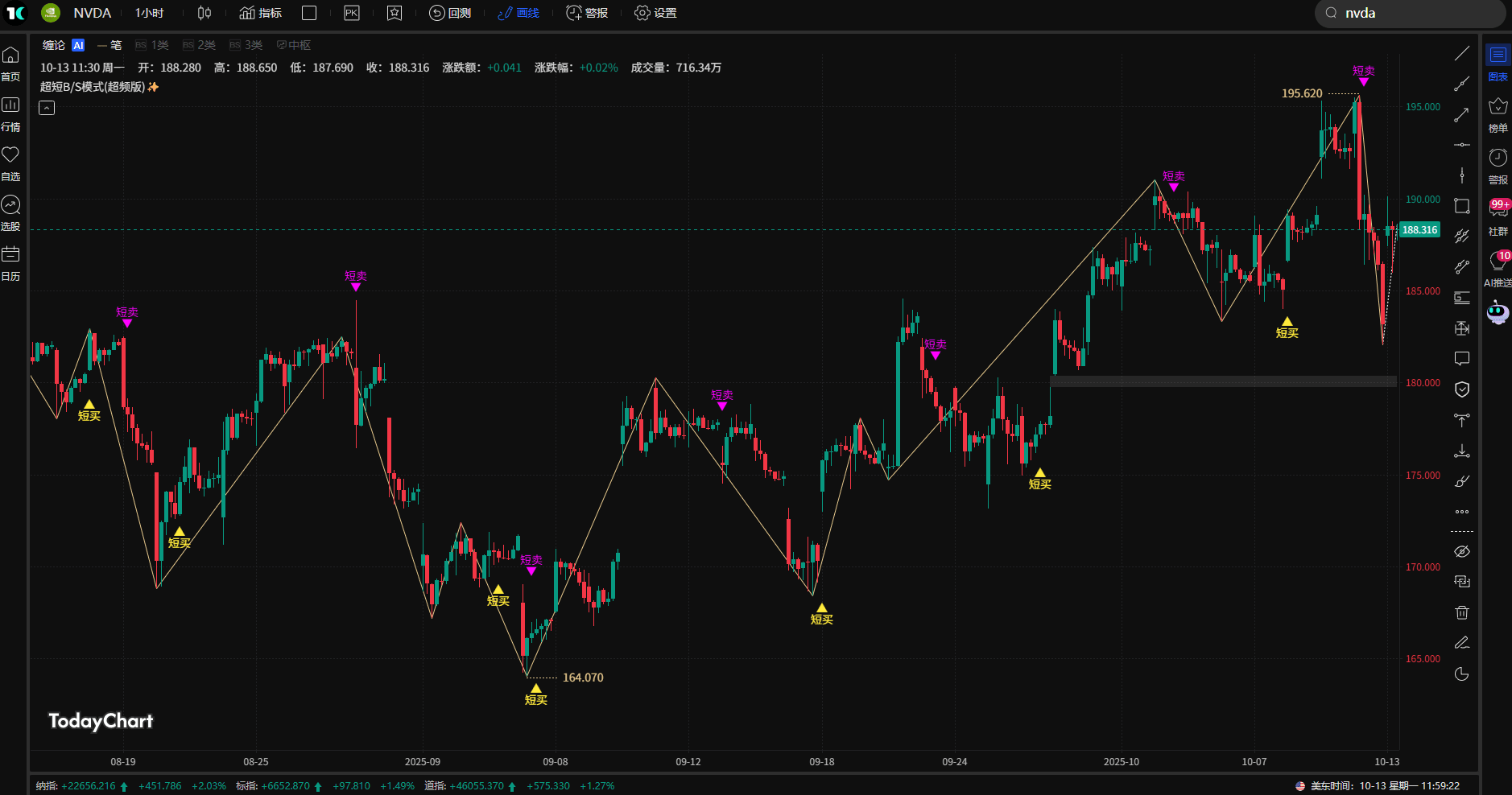1512x795 pixels.
Task: Select the 画线 drawing tool
Action: click(x=518, y=13)
